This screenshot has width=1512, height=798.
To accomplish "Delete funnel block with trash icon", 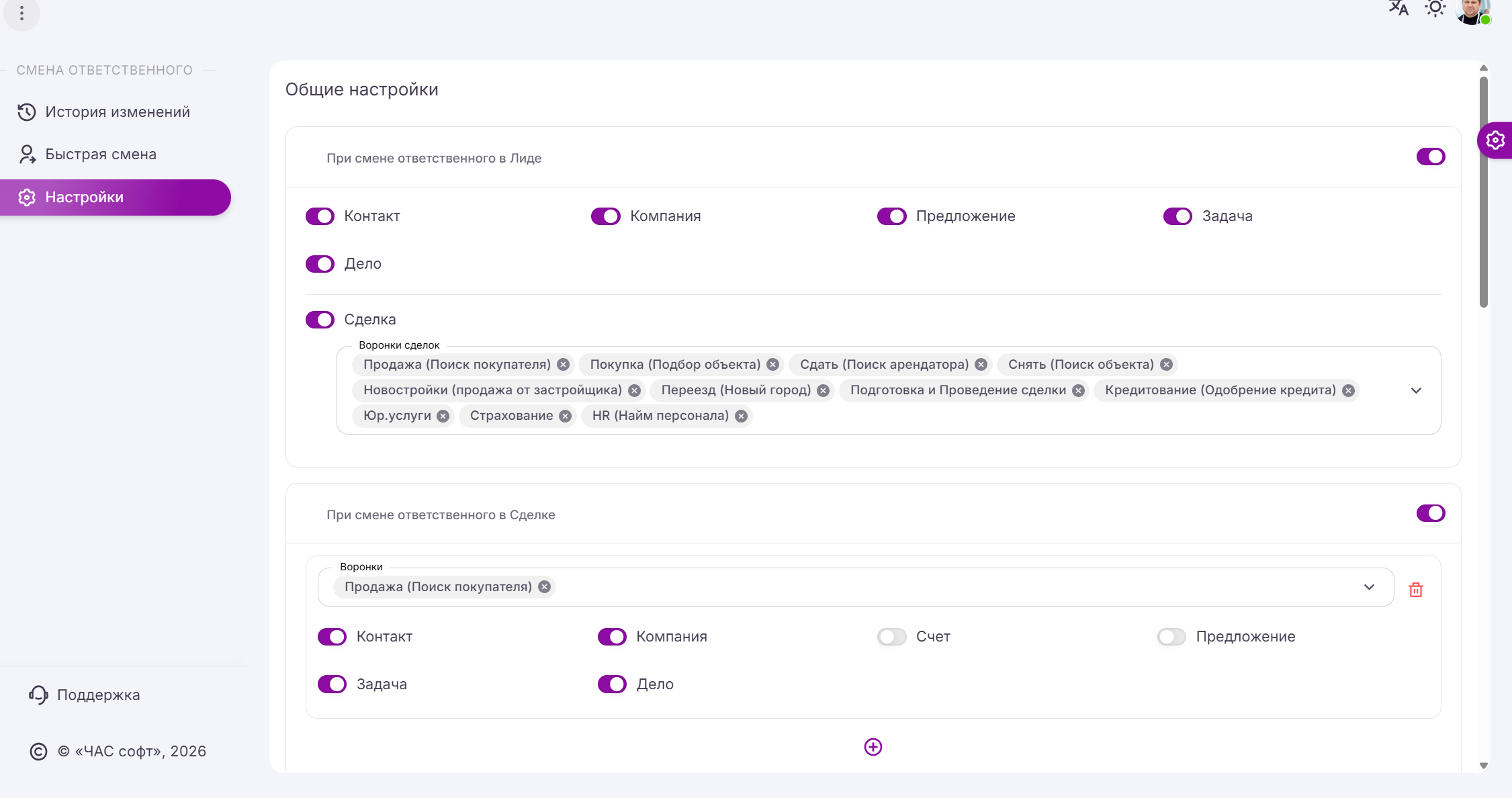I will click(x=1416, y=590).
